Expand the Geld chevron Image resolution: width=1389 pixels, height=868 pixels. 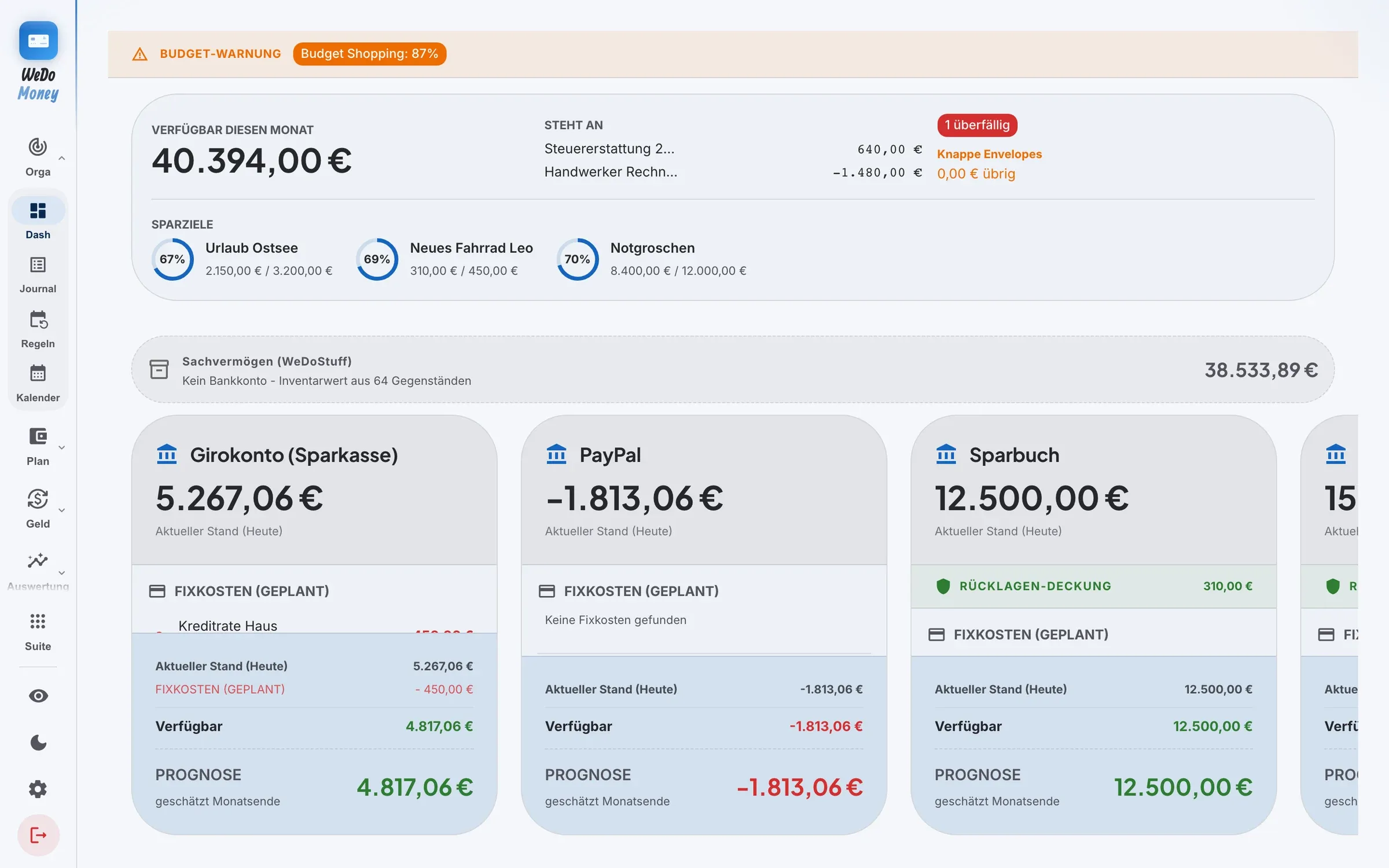(x=62, y=510)
